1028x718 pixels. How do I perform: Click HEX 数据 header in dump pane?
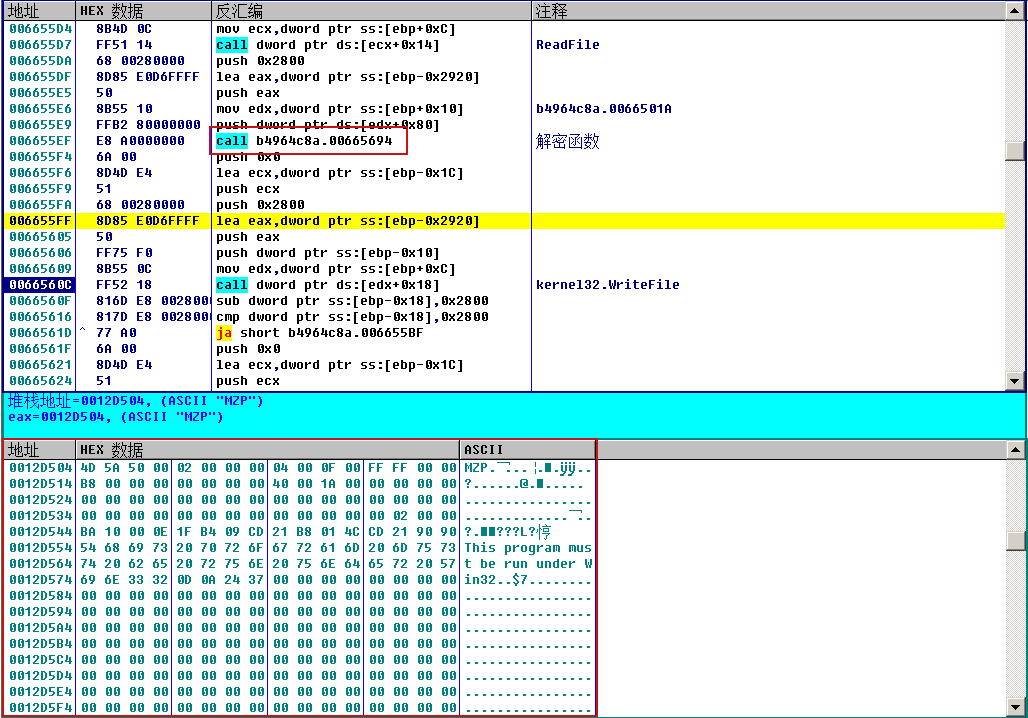(267, 450)
